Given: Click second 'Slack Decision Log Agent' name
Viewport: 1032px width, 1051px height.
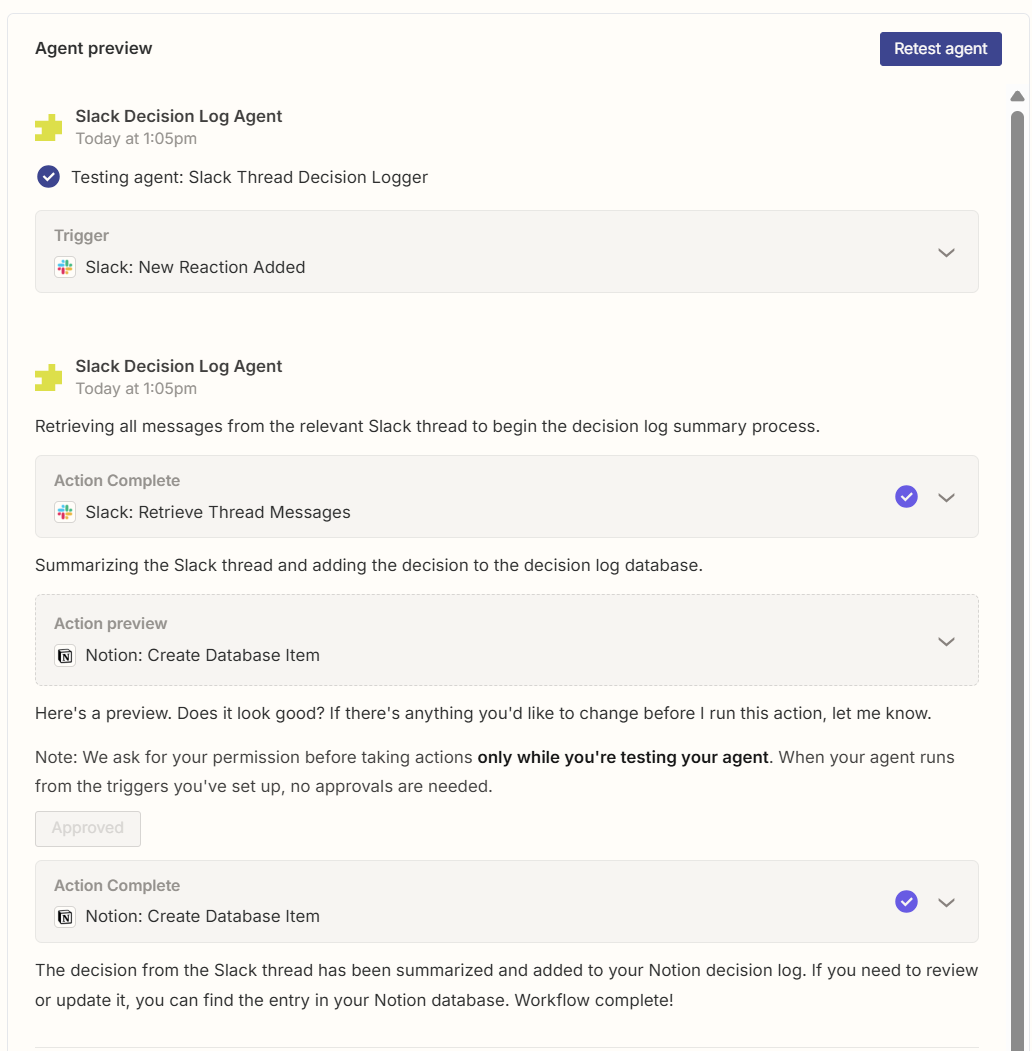Looking at the screenshot, I should [179, 367].
